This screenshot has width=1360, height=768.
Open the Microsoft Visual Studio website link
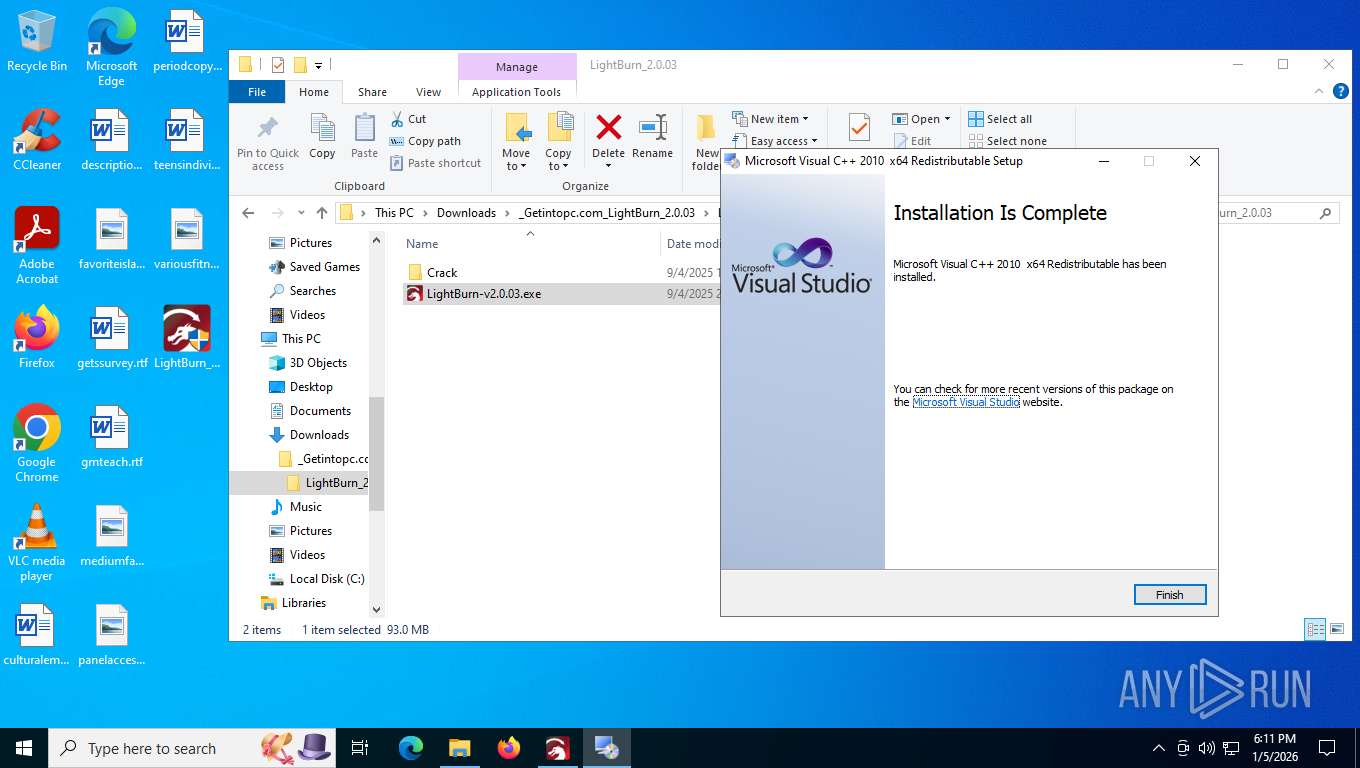coord(966,402)
